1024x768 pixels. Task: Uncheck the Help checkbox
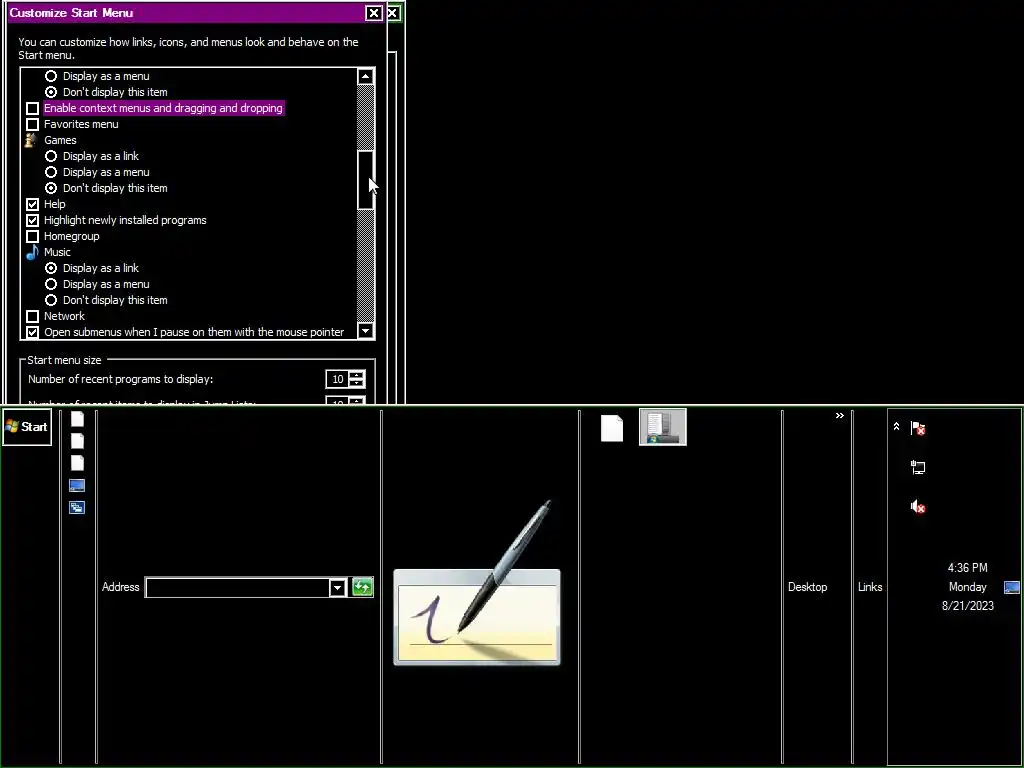click(x=32, y=204)
